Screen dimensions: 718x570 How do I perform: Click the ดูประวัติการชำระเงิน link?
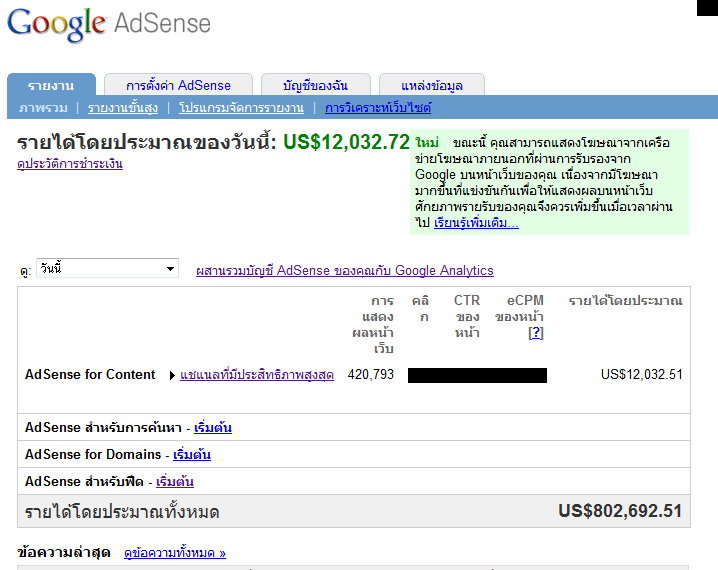[x=70, y=163]
